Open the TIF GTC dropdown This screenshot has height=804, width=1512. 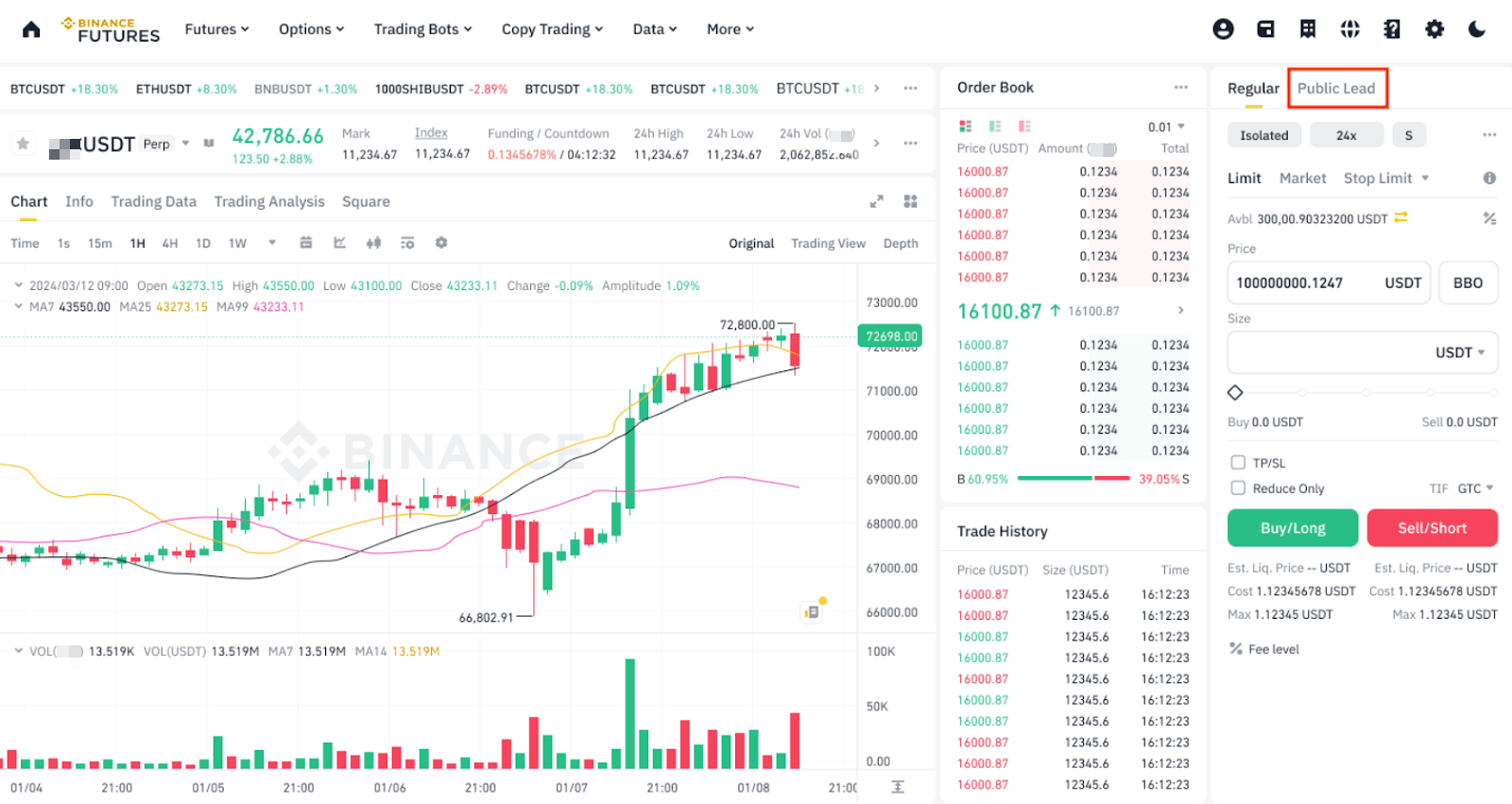1475,488
